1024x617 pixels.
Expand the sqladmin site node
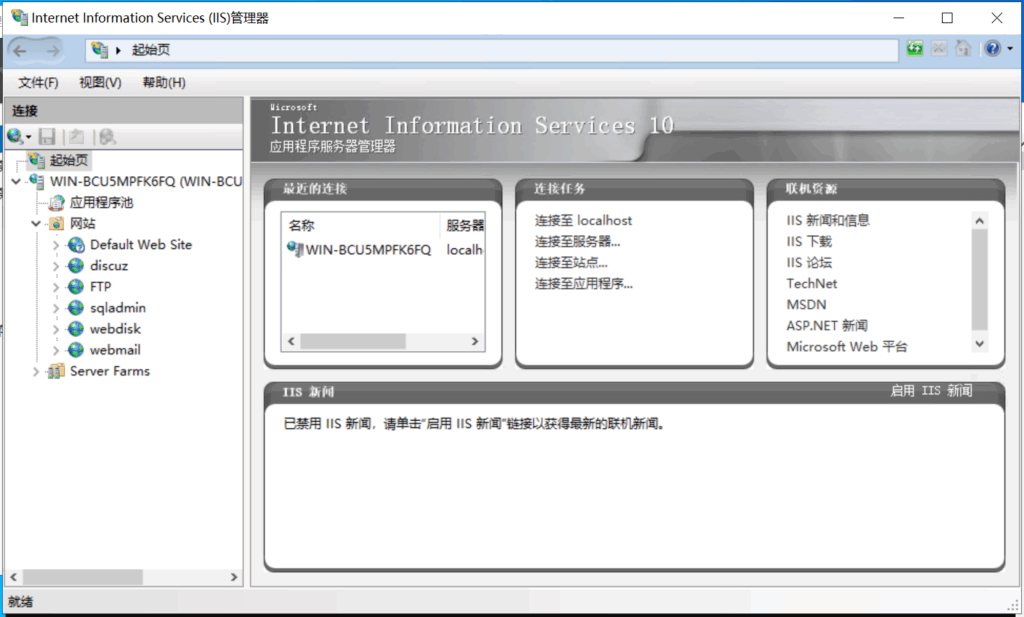(x=56, y=308)
